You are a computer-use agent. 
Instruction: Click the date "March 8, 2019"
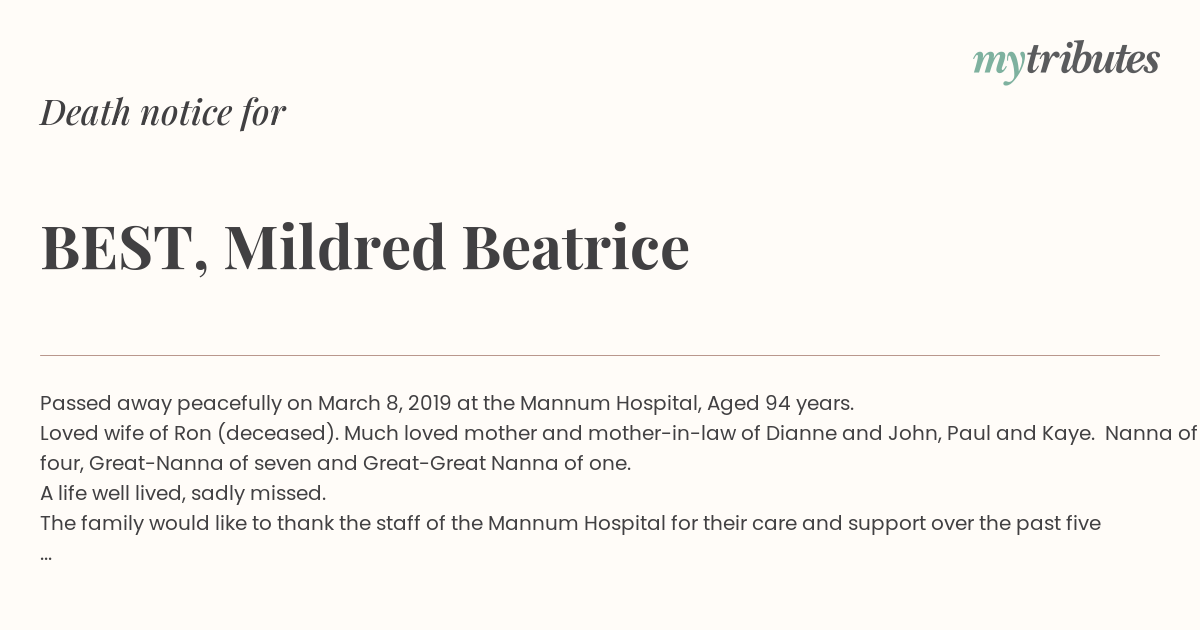[385, 404]
